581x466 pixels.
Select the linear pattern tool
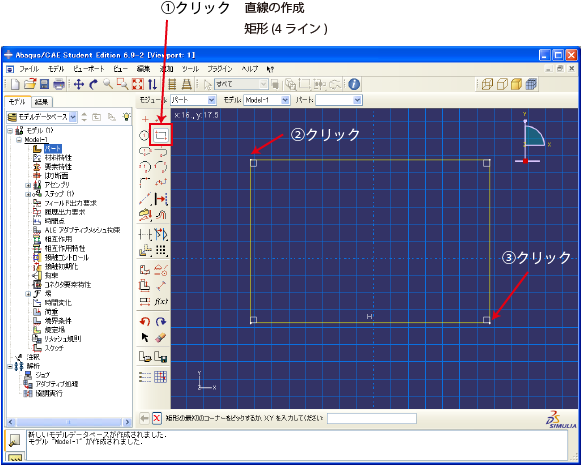click(161, 251)
